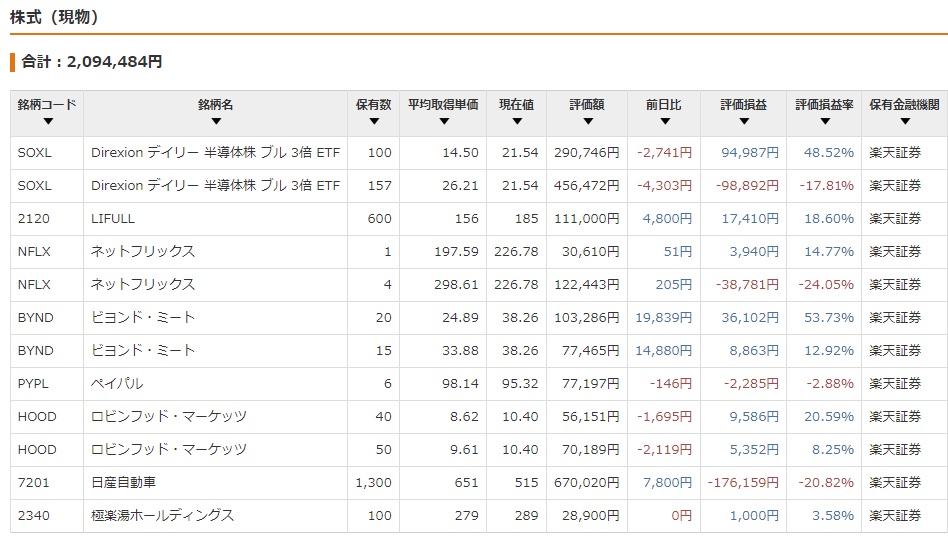Click the 53.73% profit rate
This screenshot has height=541, width=948.
[x=828, y=318]
